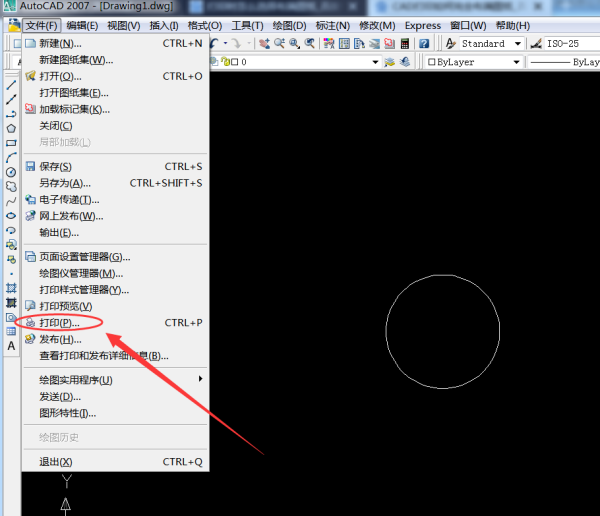Viewport: 600px width, 516px height.
Task: Select the Line draw tool
Action: [x=11, y=85]
